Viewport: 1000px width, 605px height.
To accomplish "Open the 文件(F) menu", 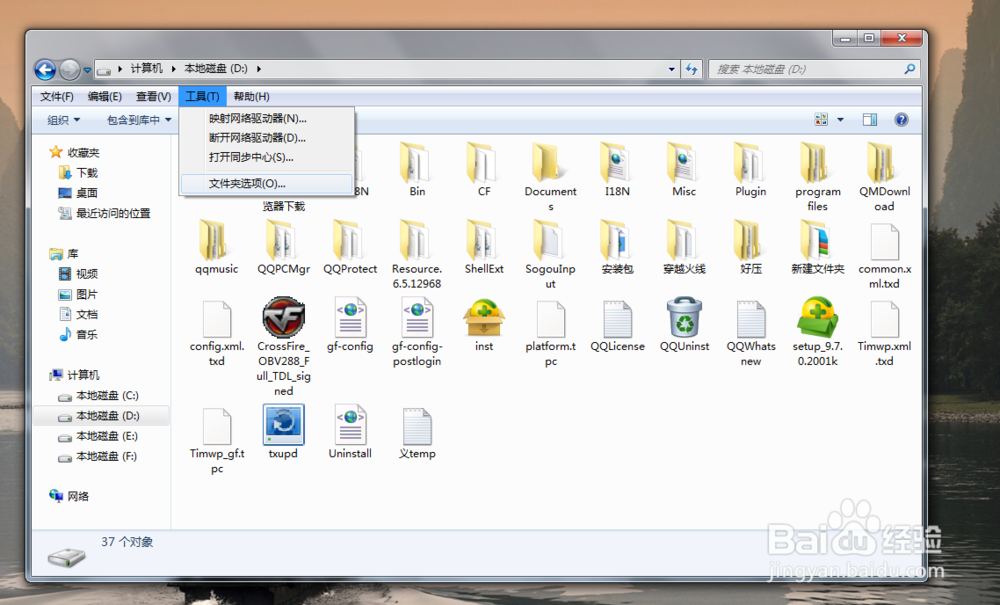I will [57, 96].
